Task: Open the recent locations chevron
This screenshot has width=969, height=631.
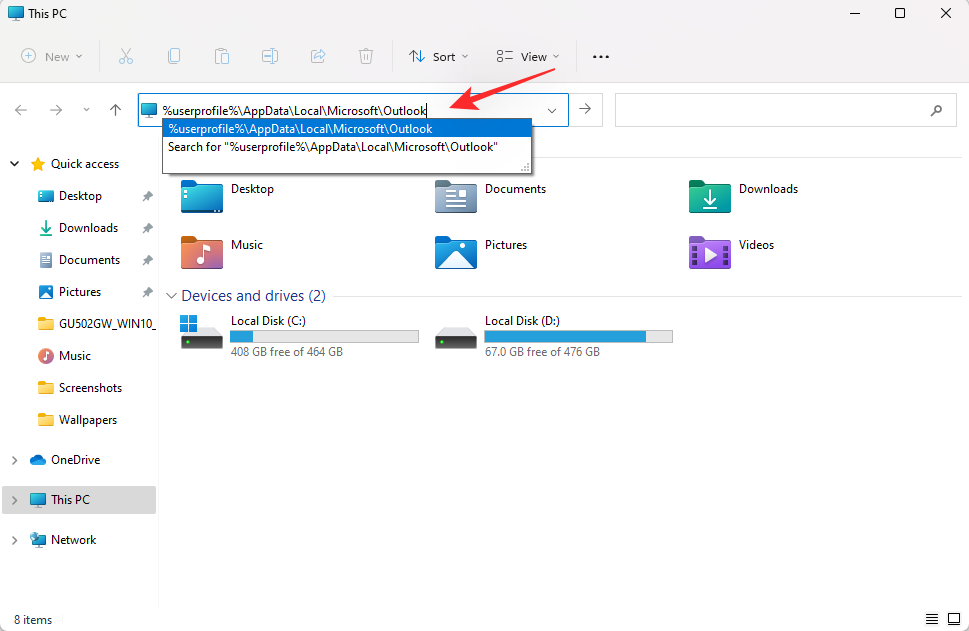Action: pyautogui.click(x=86, y=110)
